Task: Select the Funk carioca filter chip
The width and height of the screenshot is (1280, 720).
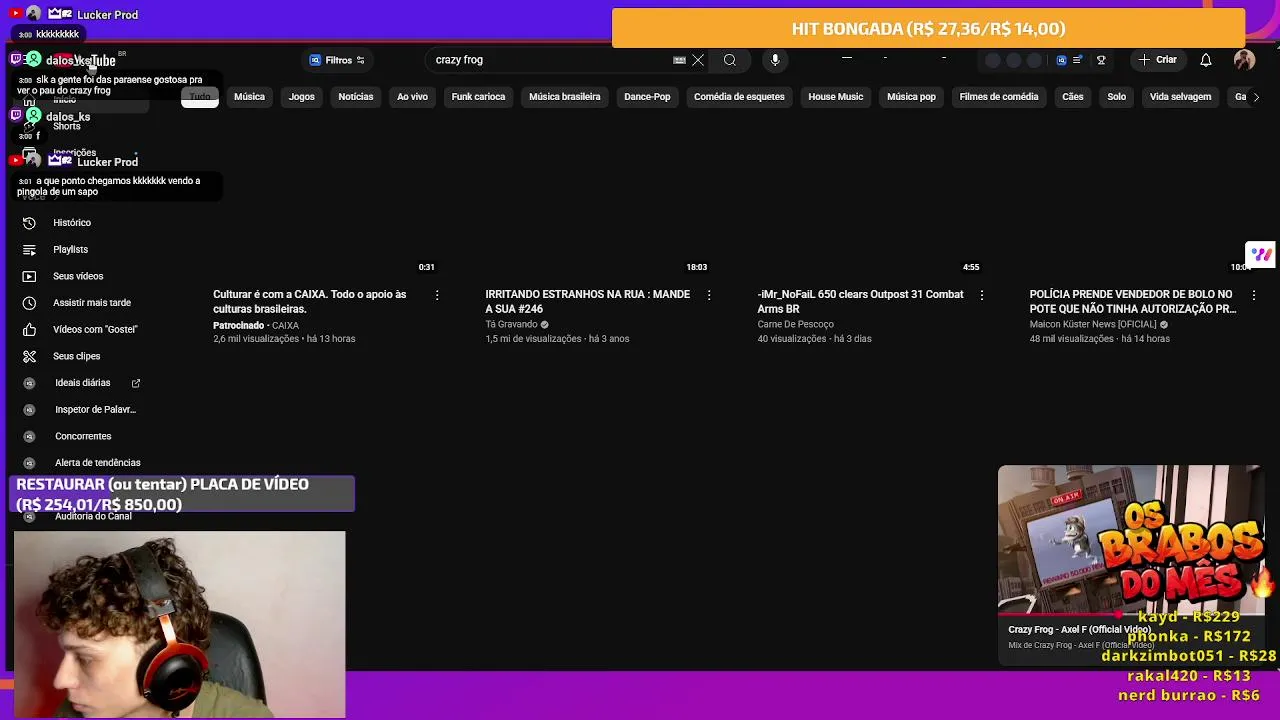Action: pyautogui.click(x=478, y=97)
